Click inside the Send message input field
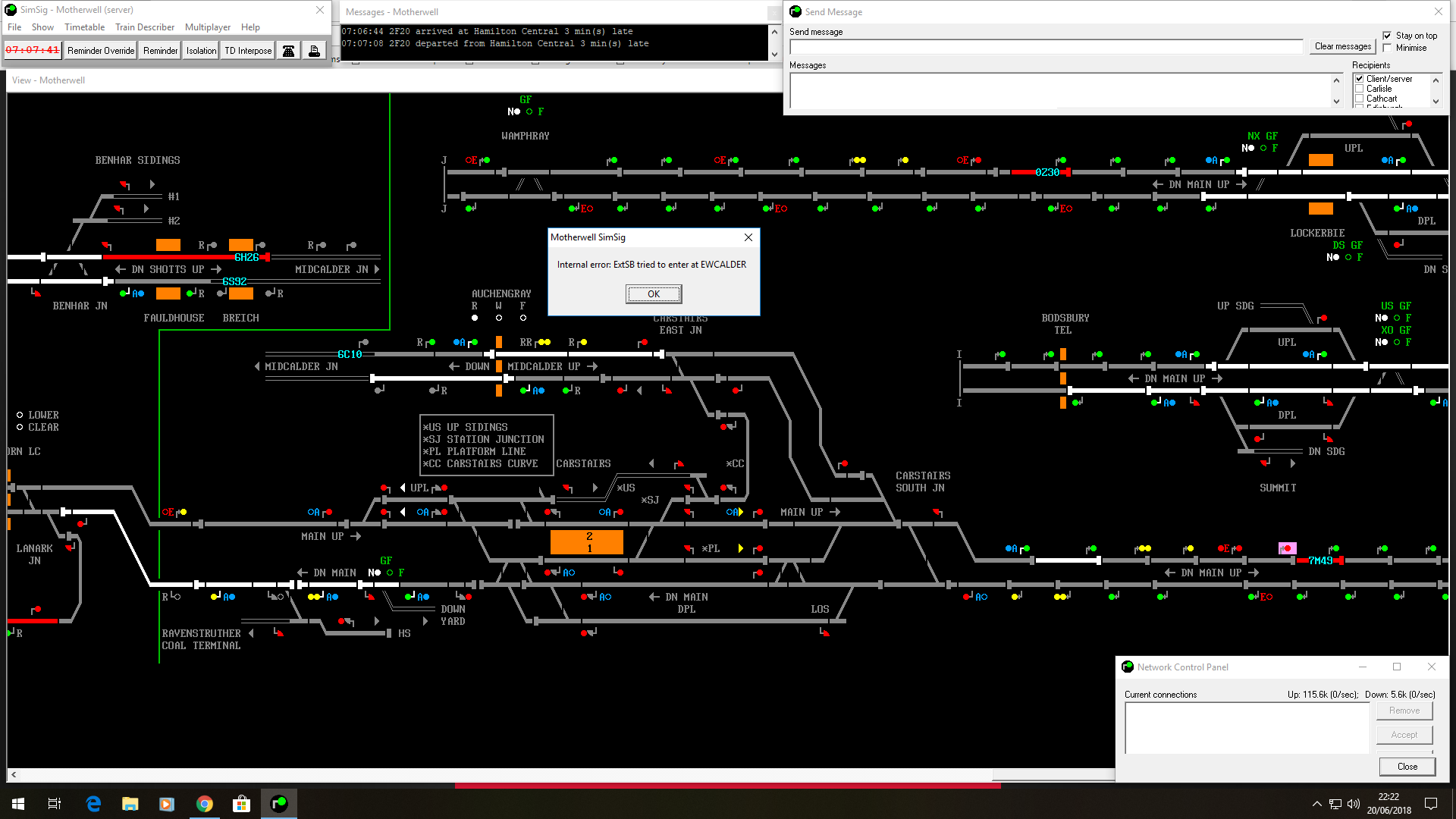The height and width of the screenshot is (819, 1456). point(1046,47)
